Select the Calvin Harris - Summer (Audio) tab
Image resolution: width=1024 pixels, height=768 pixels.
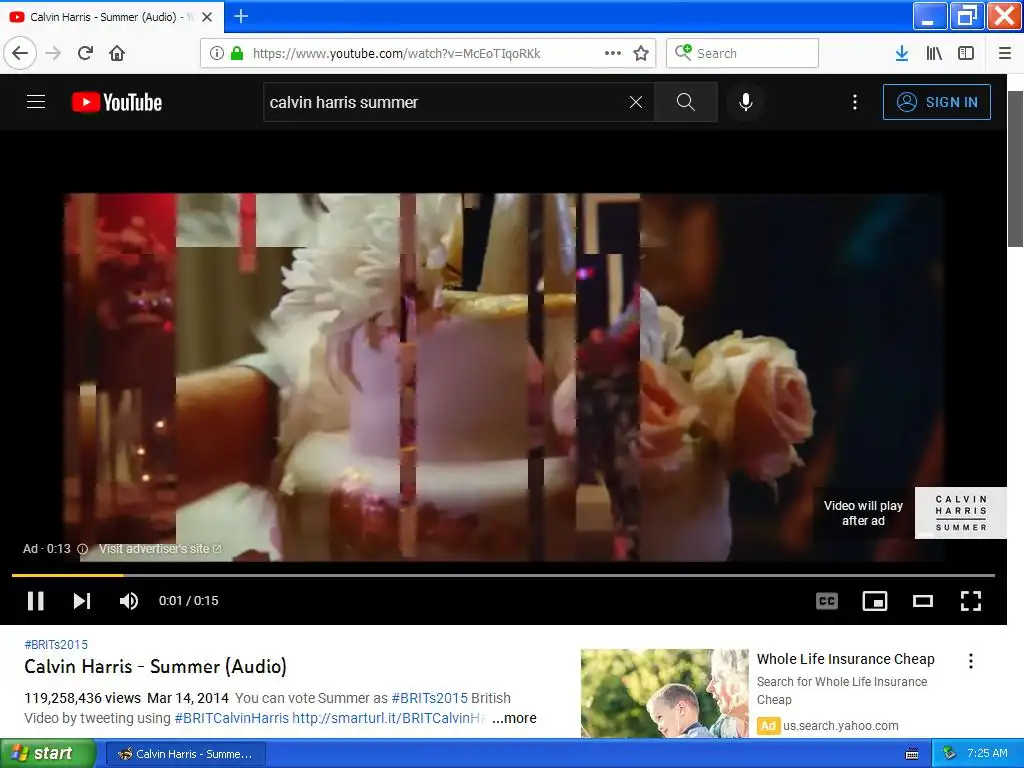coord(112,17)
